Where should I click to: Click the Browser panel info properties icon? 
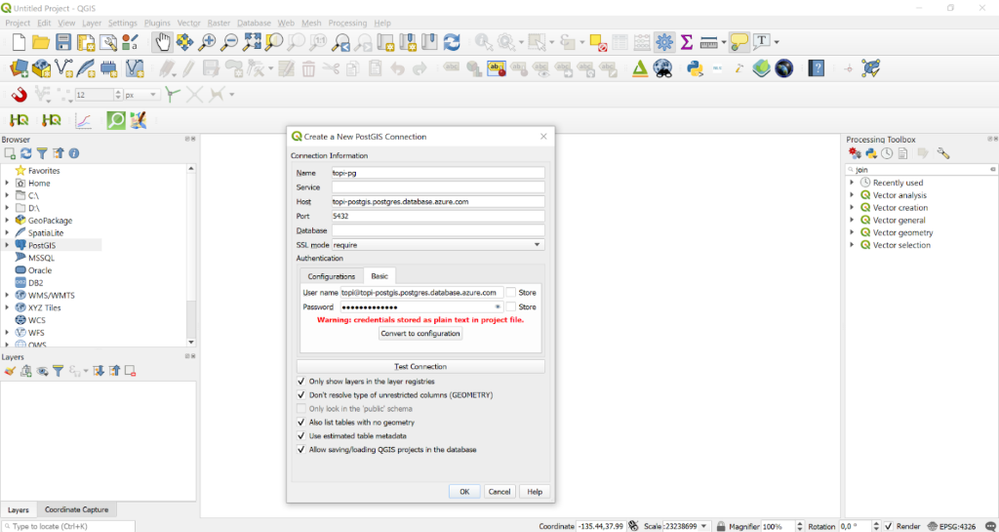click(x=74, y=154)
